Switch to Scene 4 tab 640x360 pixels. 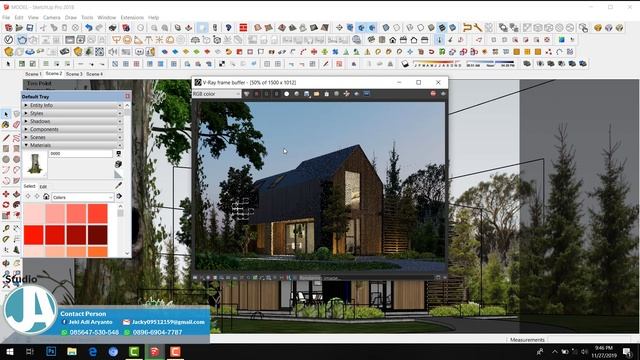[94, 74]
